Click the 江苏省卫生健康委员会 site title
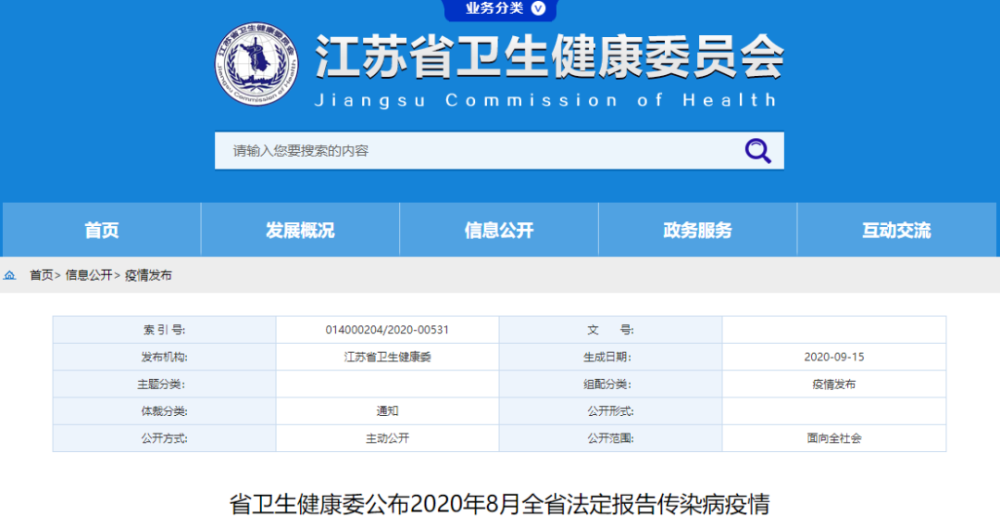Viewport: 1000px width, 529px height. pyautogui.click(x=549, y=57)
